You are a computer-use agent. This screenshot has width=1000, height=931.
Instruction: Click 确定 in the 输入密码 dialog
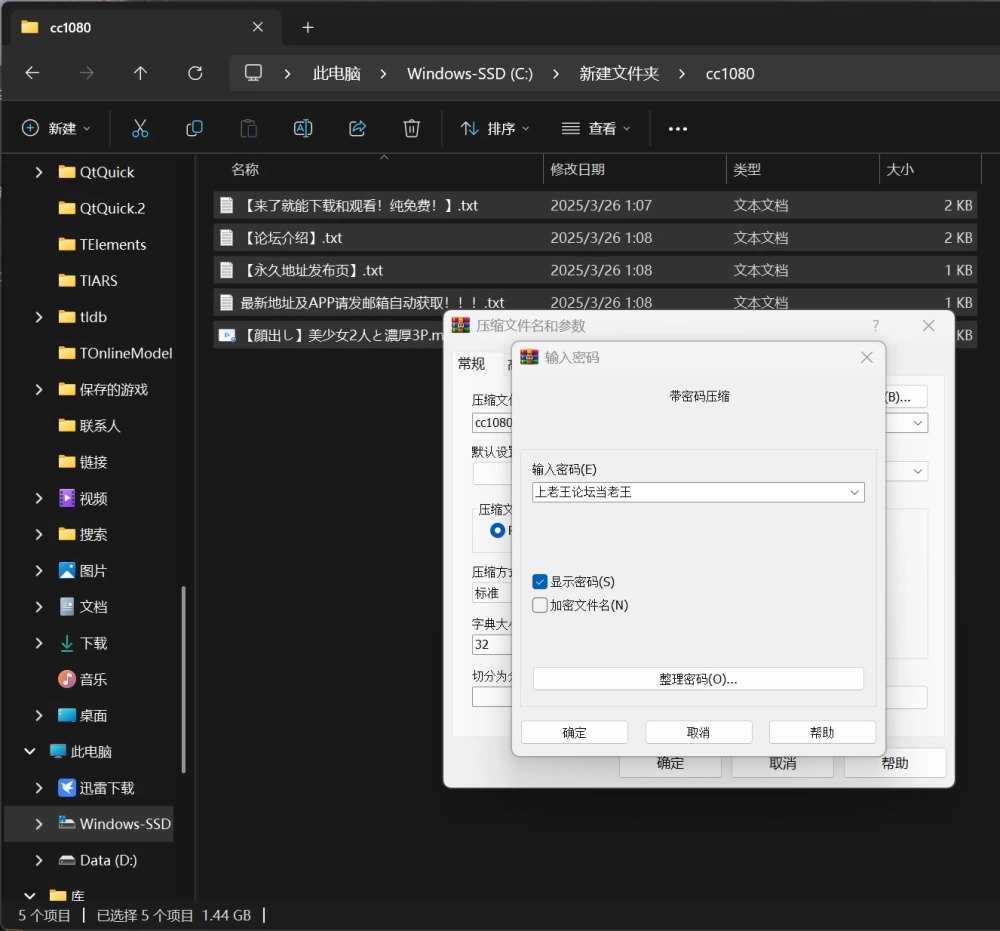tap(574, 733)
